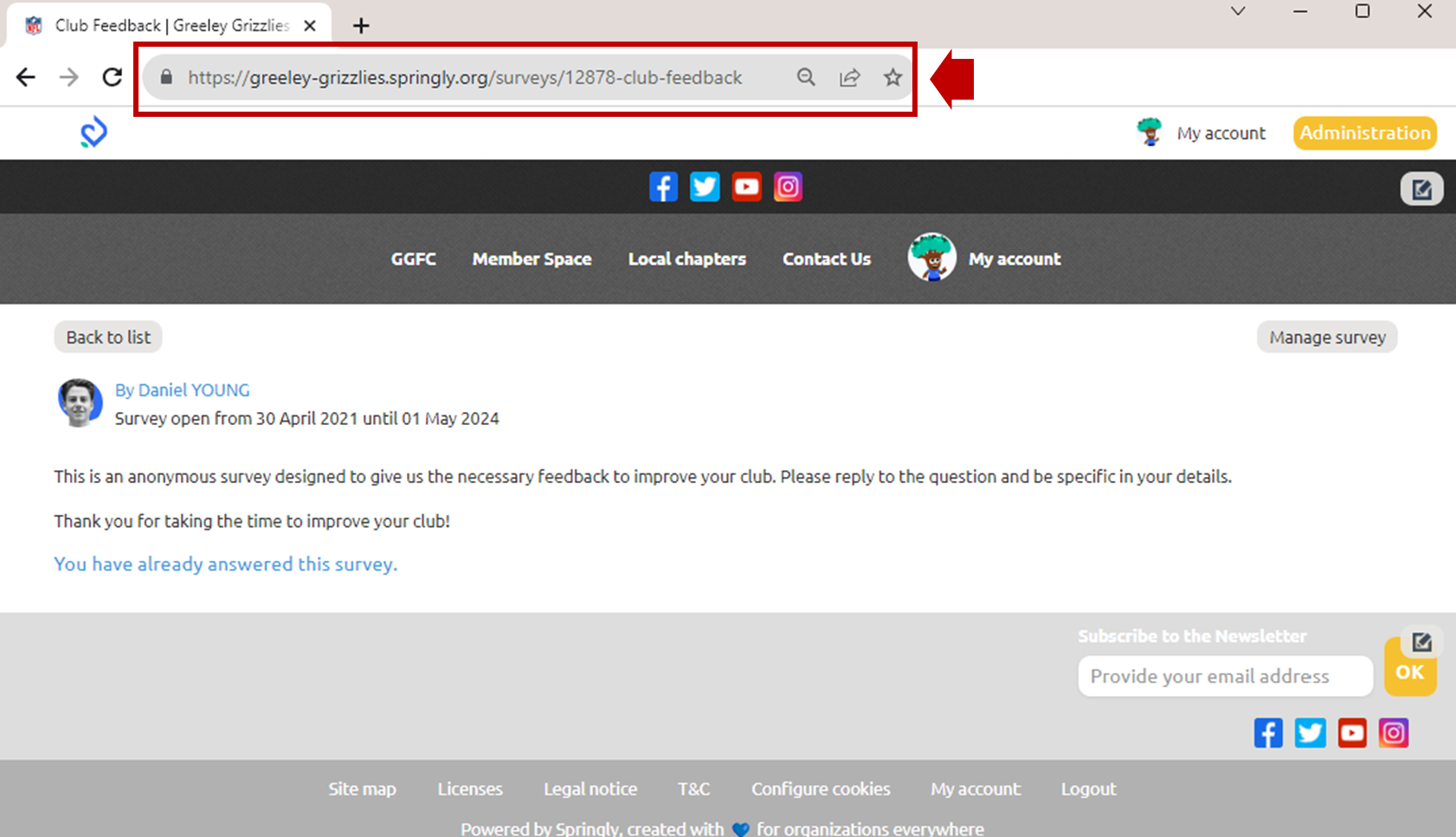Screen dimensions: 1456x837
Task: Go Back to list
Action: click(x=108, y=338)
